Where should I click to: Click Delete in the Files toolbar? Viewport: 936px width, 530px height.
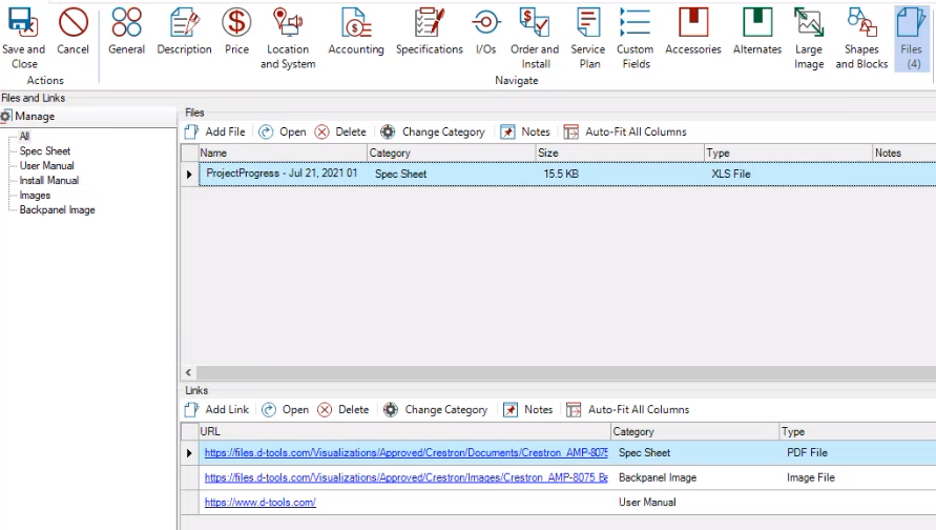(x=340, y=132)
